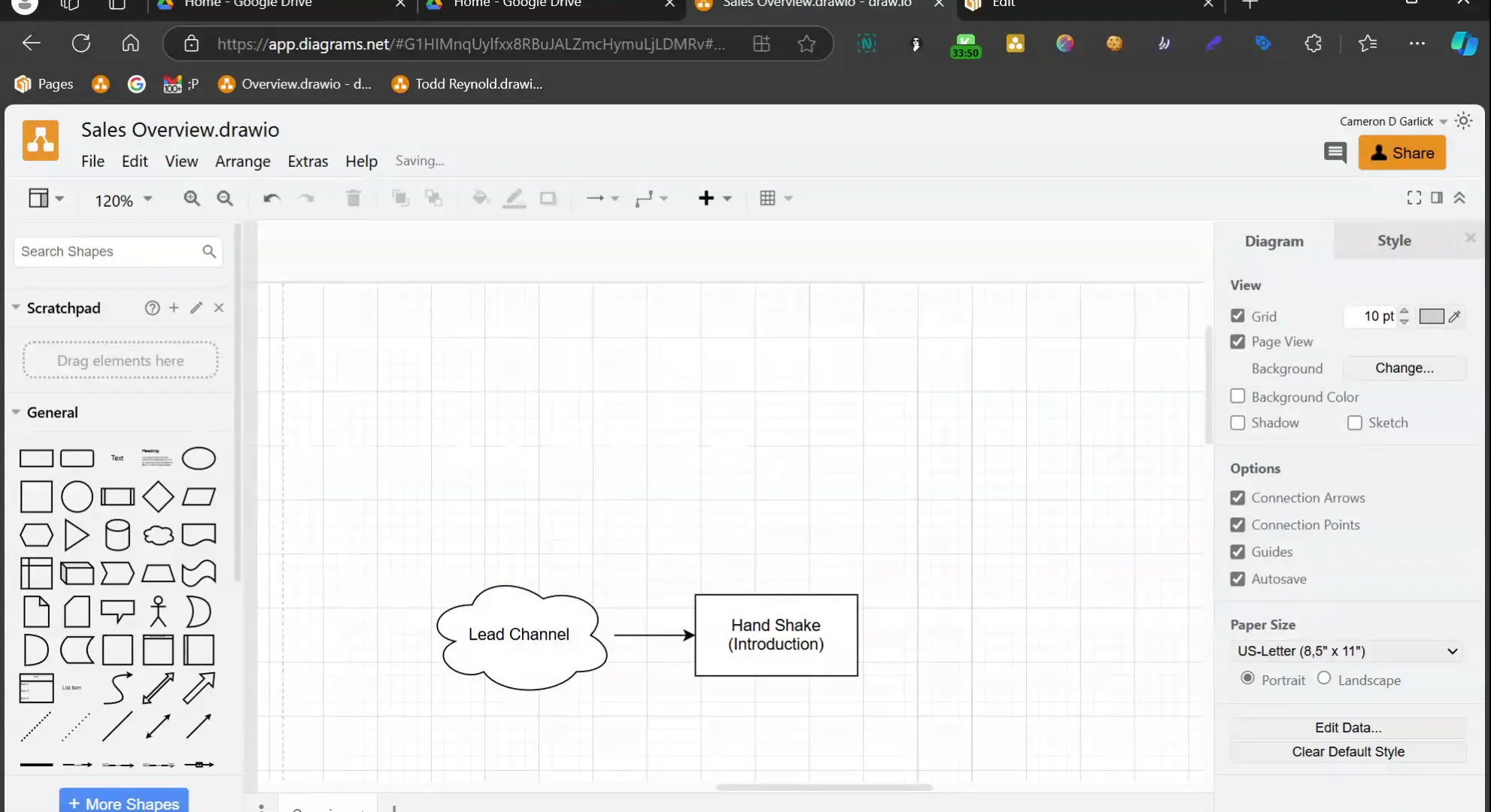Disable the Autosave option
Image resolution: width=1491 pixels, height=812 pixels.
pos(1237,579)
